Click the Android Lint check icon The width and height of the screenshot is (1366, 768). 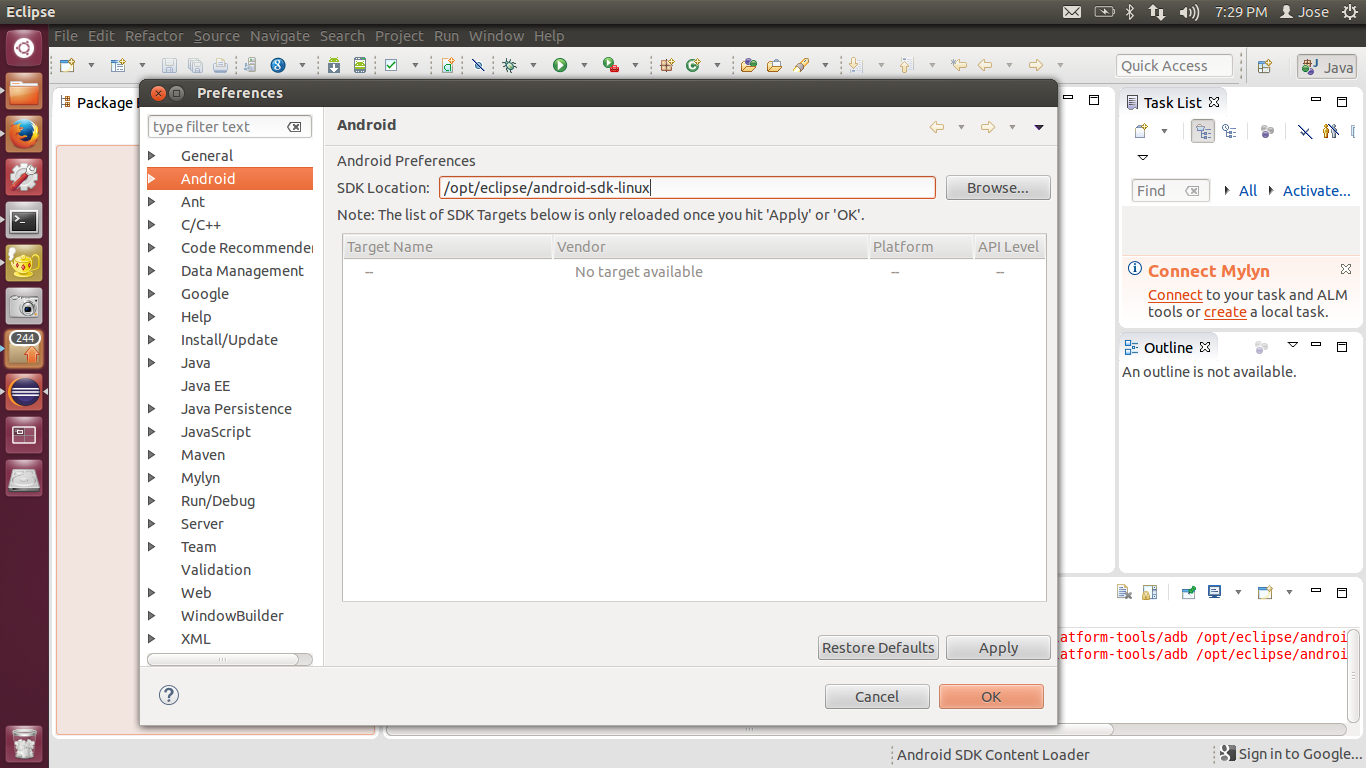(391, 65)
